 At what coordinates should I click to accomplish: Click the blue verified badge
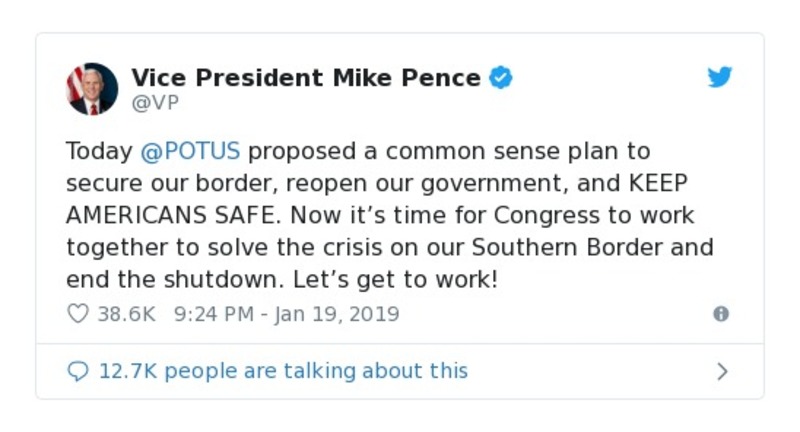pyautogui.click(x=500, y=78)
